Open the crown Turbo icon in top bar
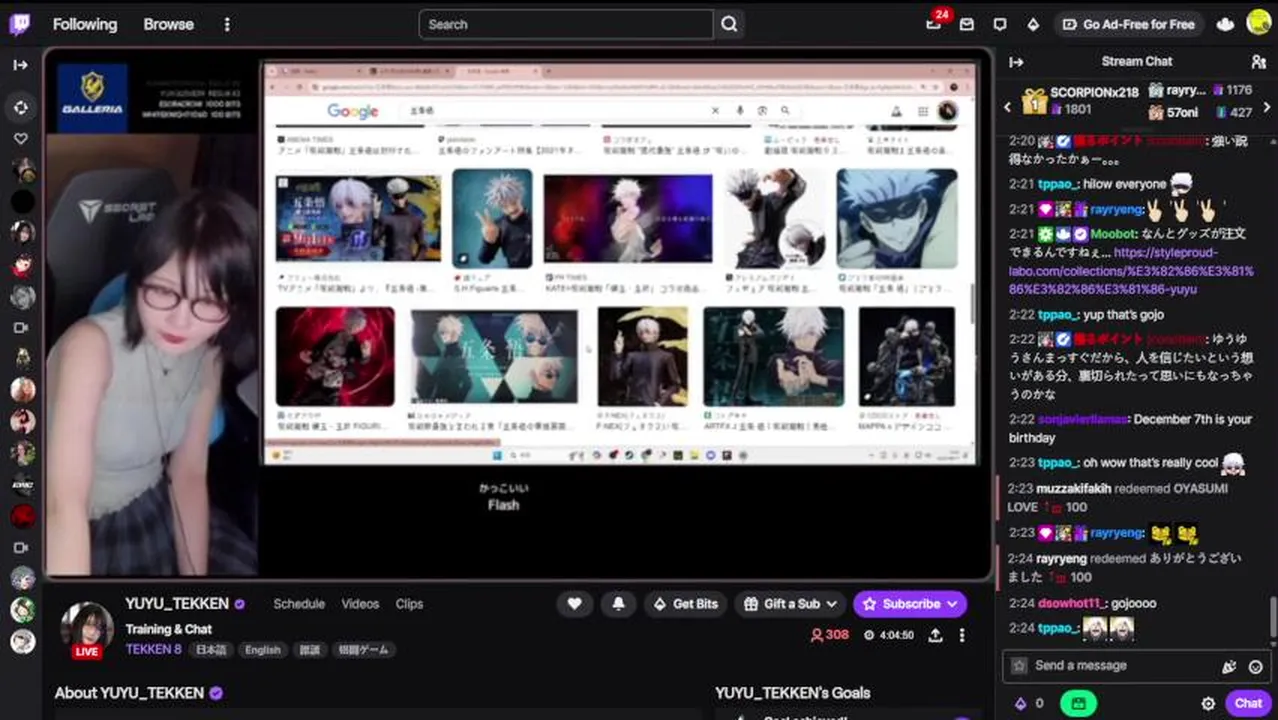1278x720 pixels. pyautogui.click(x=1226, y=24)
